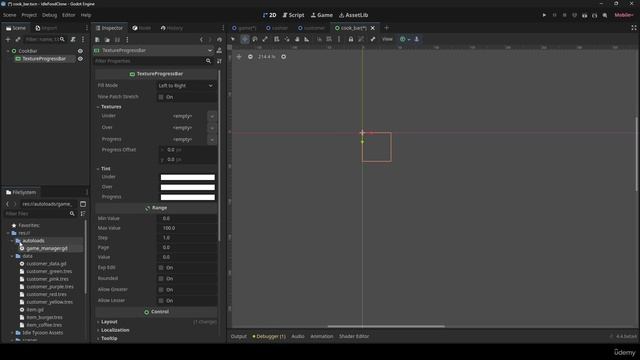Expand the Layout section
Viewport: 640px width, 360px height.
coord(109,322)
